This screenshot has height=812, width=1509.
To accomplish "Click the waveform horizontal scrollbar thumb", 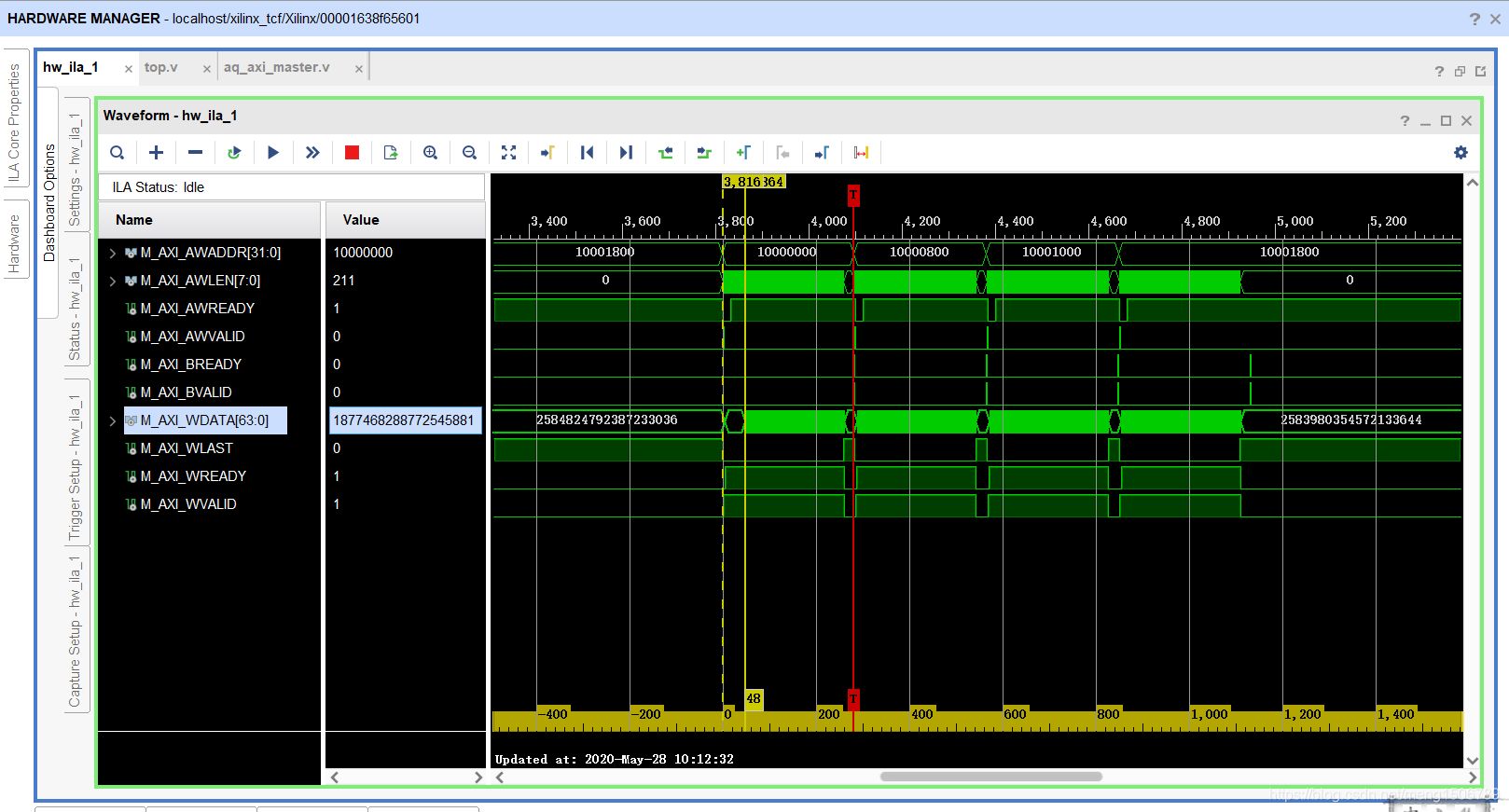I will click(991, 777).
